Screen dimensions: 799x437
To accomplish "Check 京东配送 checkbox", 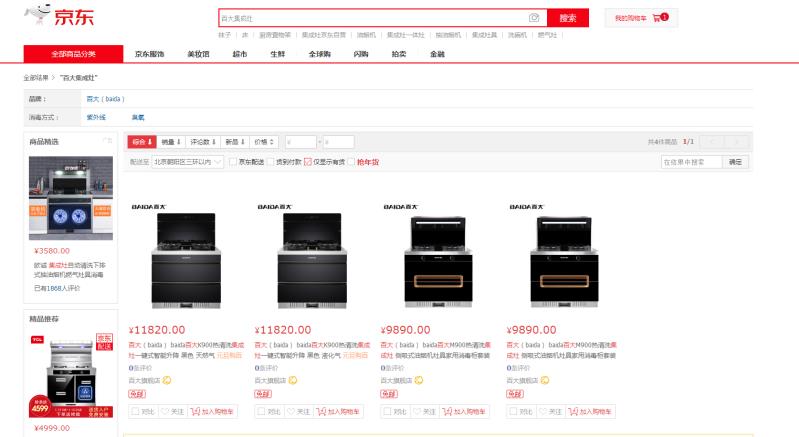I will (x=233, y=162).
